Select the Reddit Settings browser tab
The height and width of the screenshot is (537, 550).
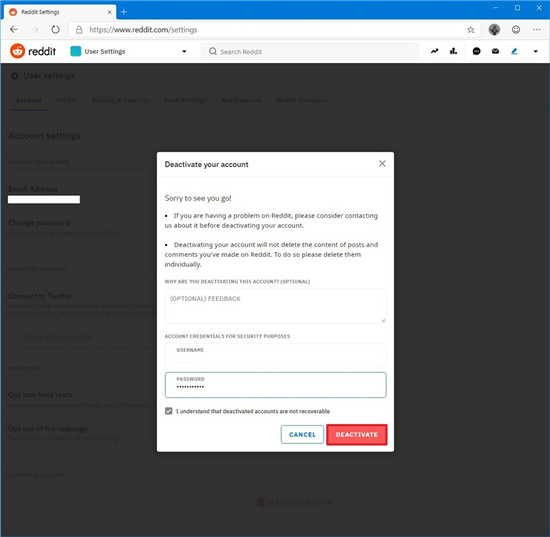pyautogui.click(x=60, y=12)
